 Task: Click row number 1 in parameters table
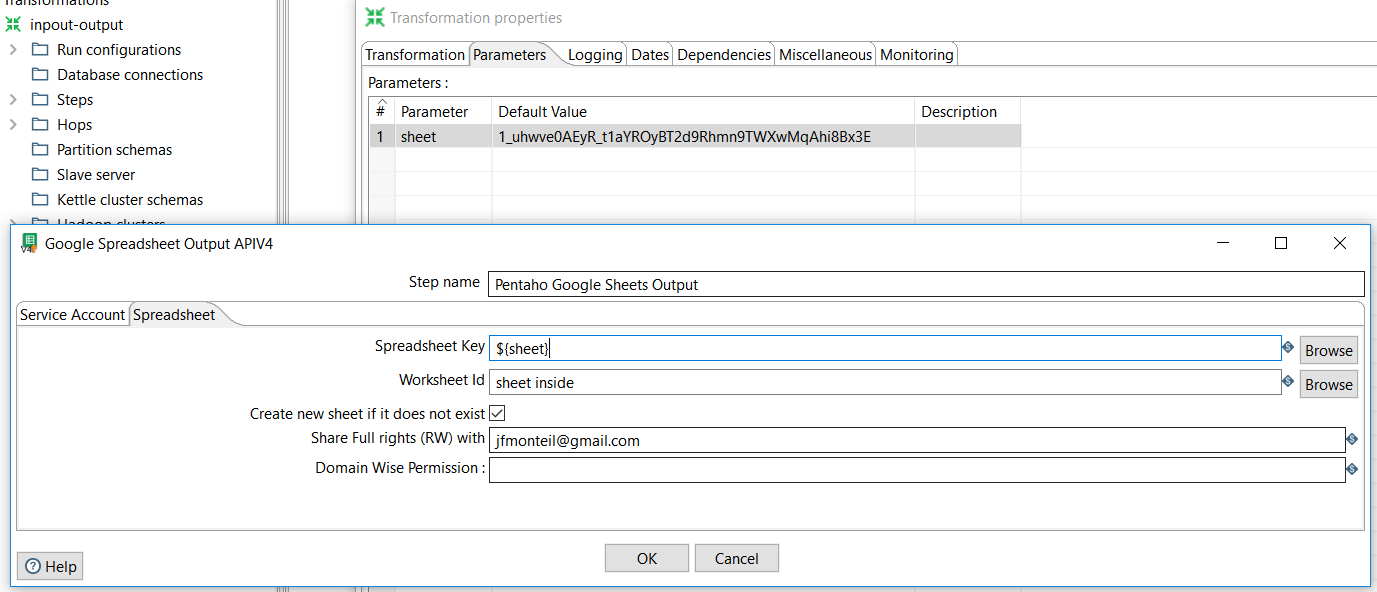coord(381,136)
